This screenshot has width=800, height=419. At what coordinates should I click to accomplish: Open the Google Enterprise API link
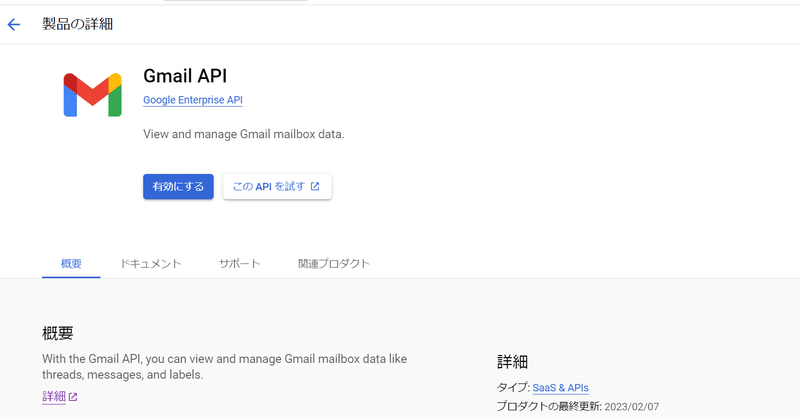coord(193,100)
